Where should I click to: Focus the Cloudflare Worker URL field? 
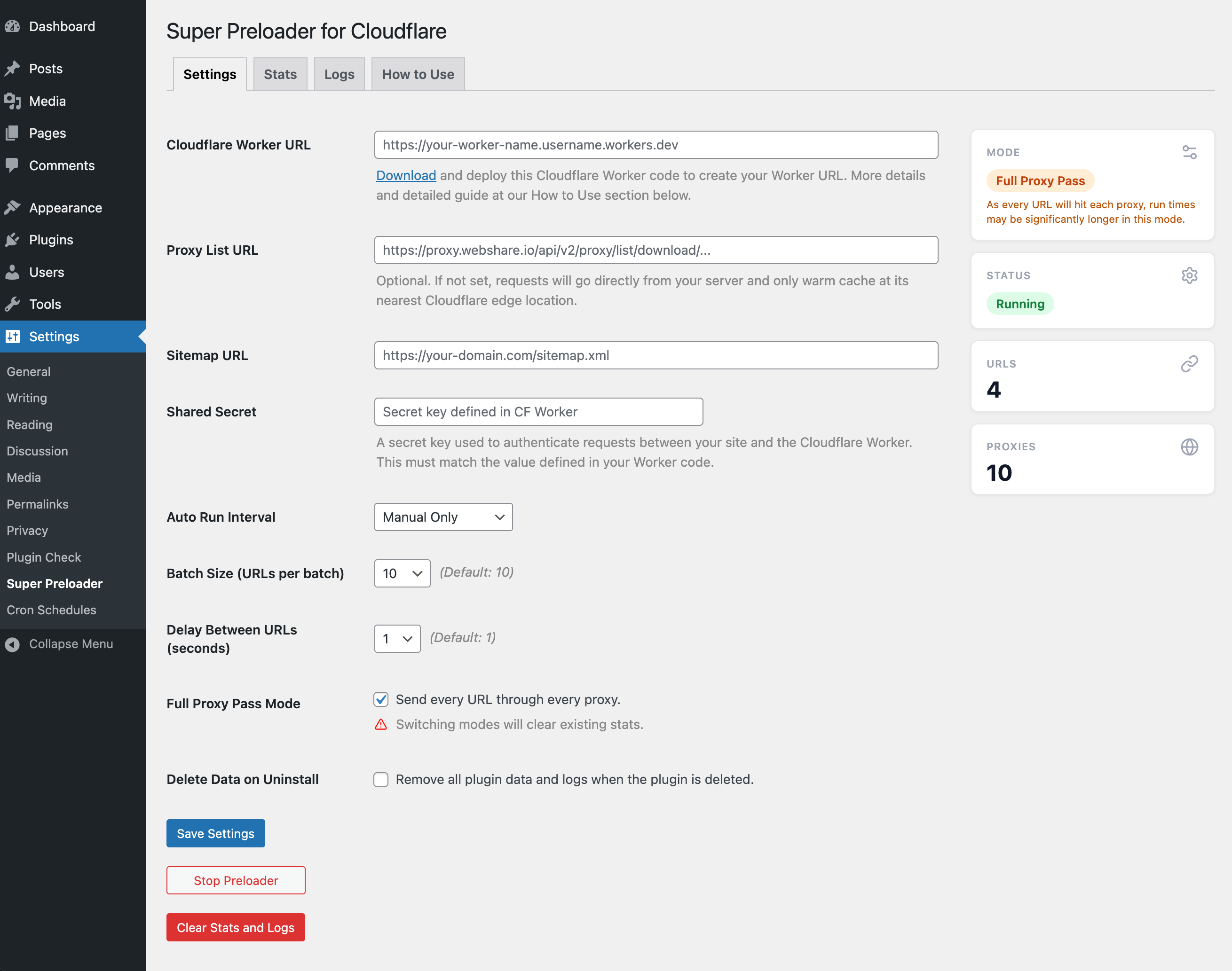click(x=656, y=145)
